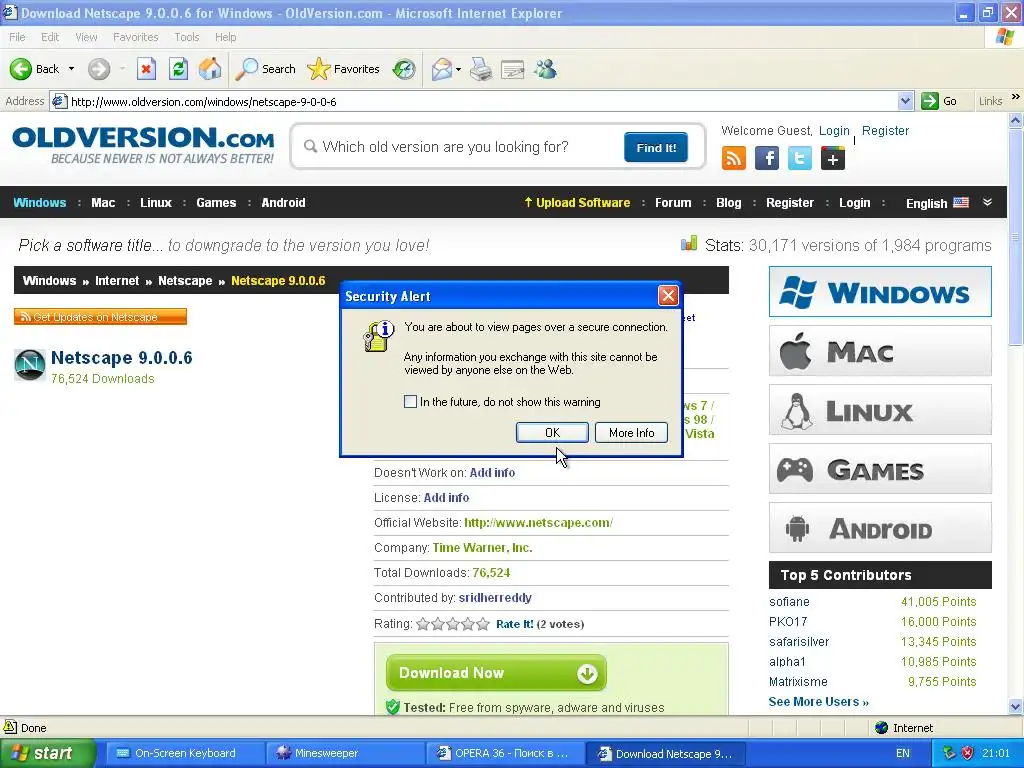Click More Info in Security Alert
The height and width of the screenshot is (768, 1024).
coord(632,432)
